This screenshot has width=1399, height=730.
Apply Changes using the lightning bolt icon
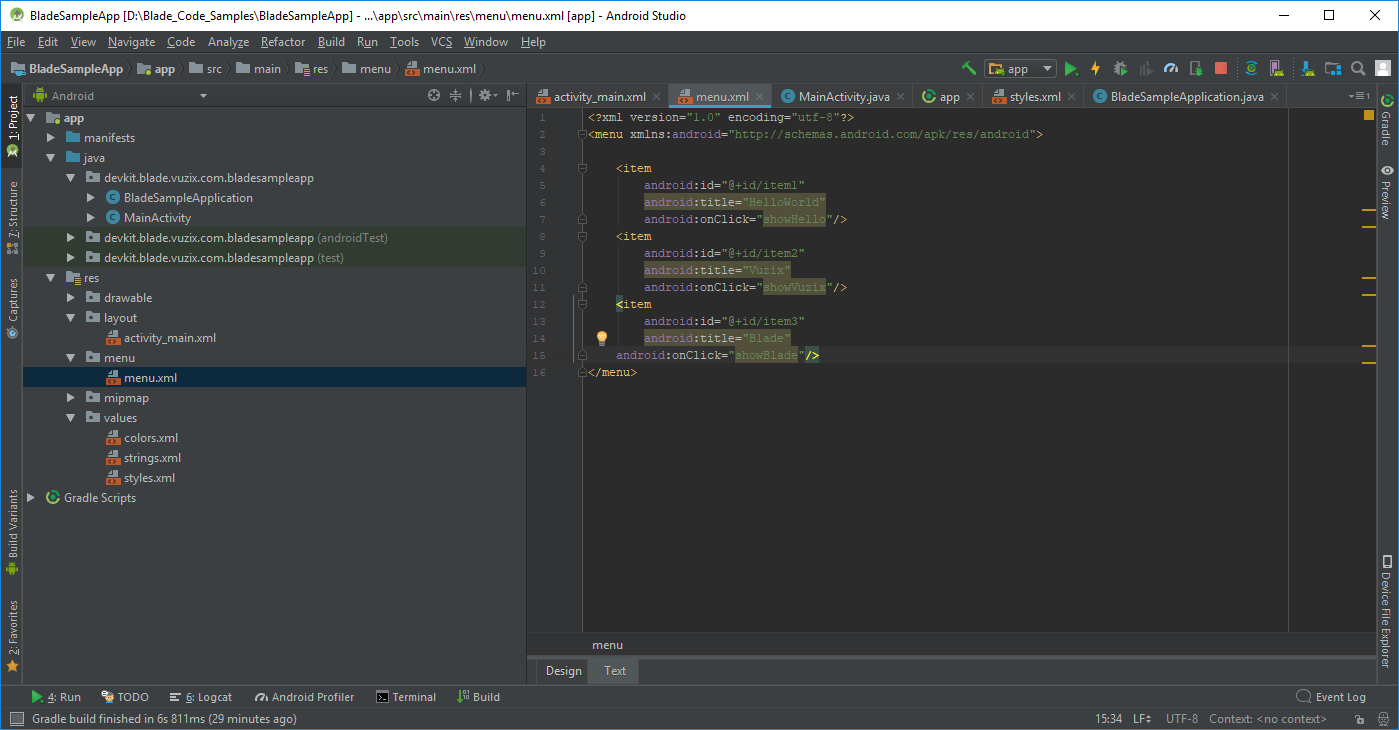click(1095, 69)
